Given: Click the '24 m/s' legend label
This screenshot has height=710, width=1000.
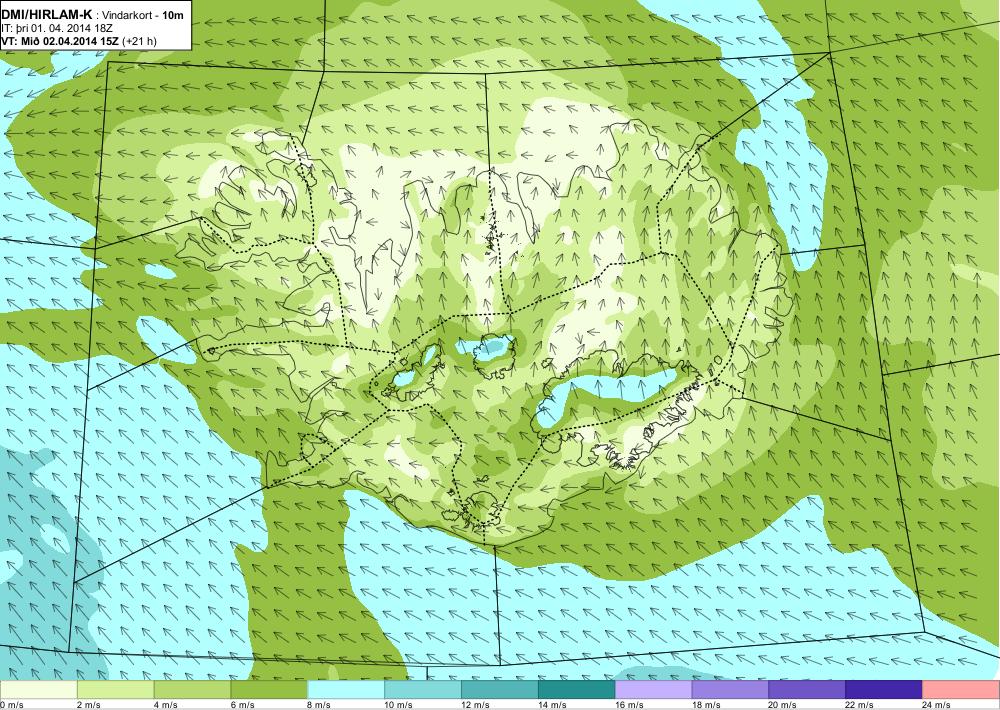Looking at the screenshot, I should click(x=936, y=705).
